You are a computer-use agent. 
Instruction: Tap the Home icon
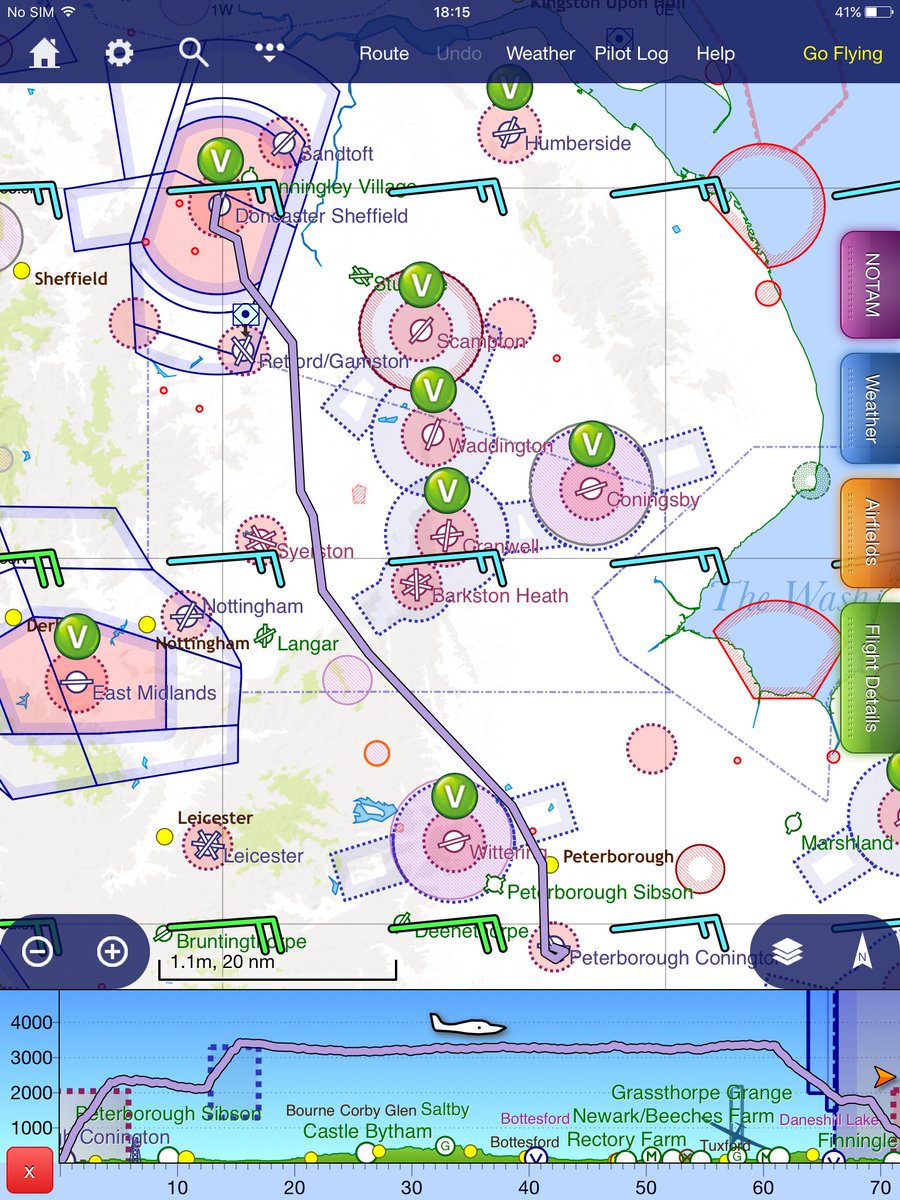tap(43, 53)
